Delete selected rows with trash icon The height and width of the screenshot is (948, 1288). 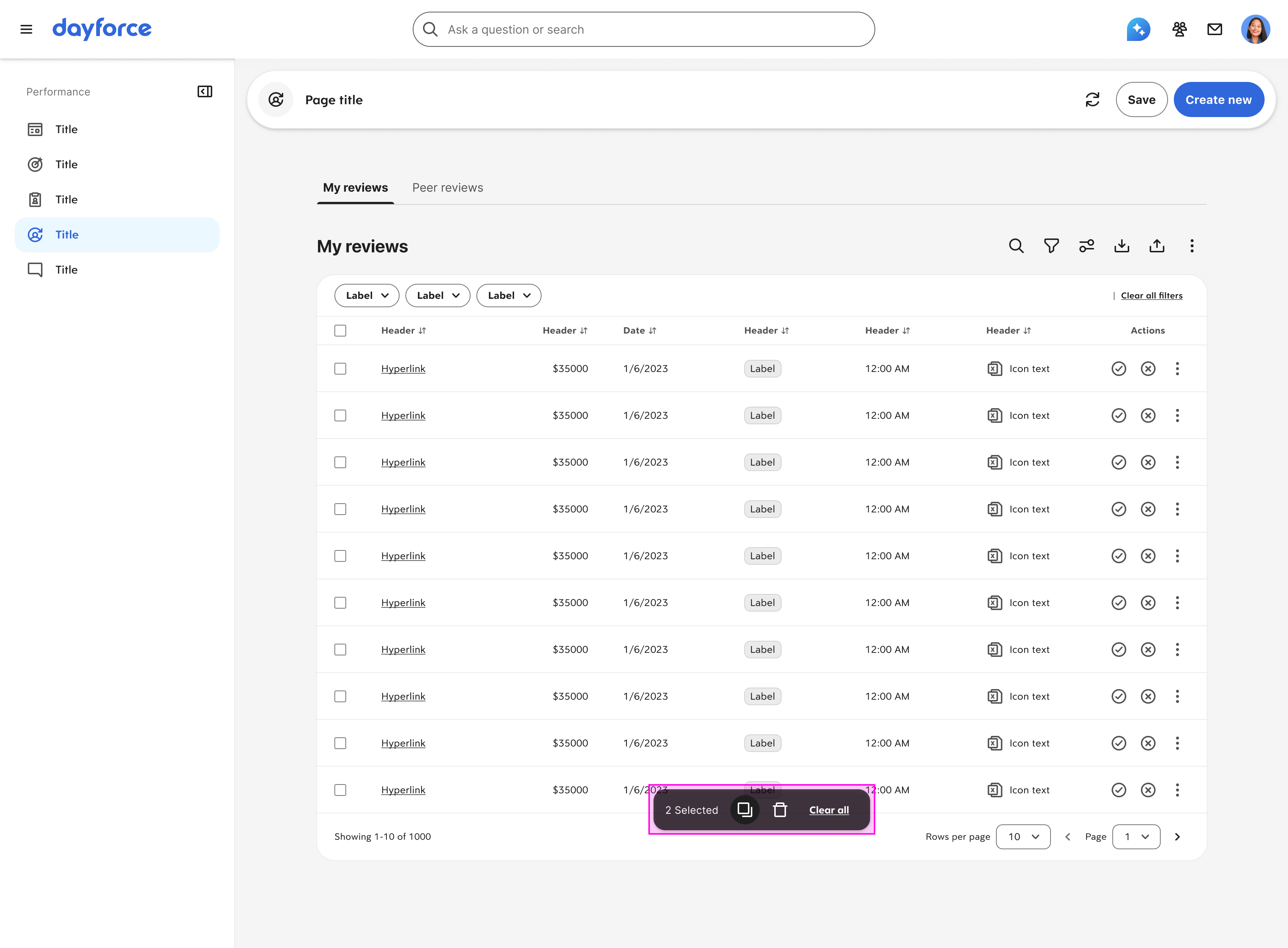click(x=779, y=810)
